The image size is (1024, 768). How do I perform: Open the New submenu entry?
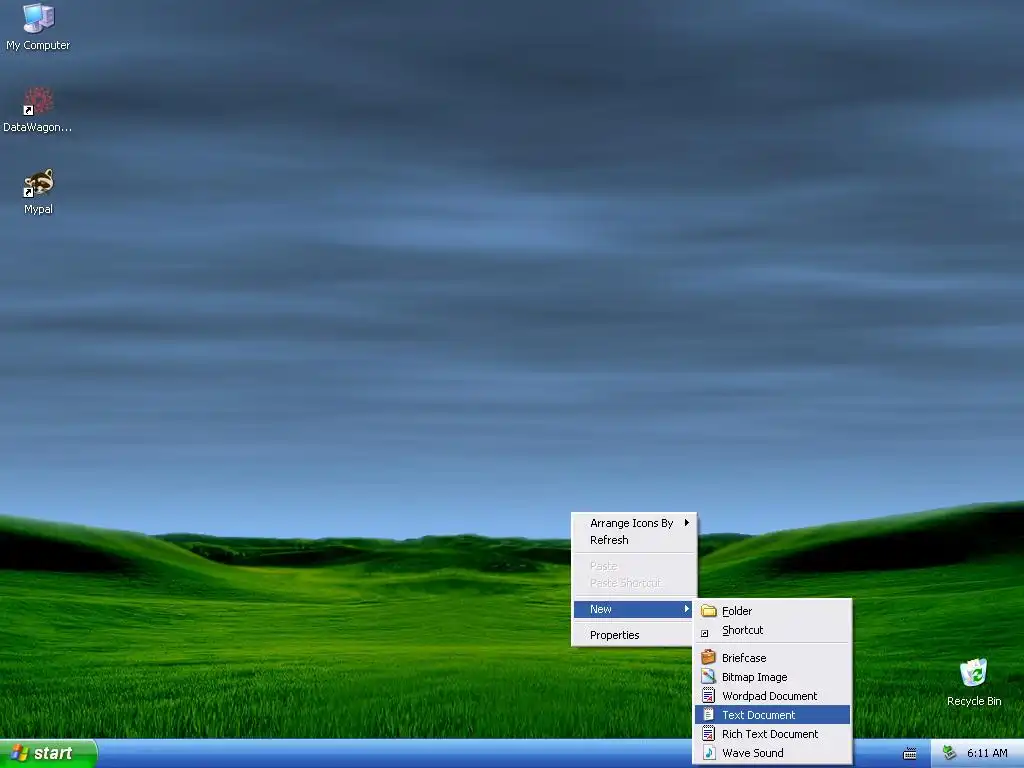(x=632, y=609)
